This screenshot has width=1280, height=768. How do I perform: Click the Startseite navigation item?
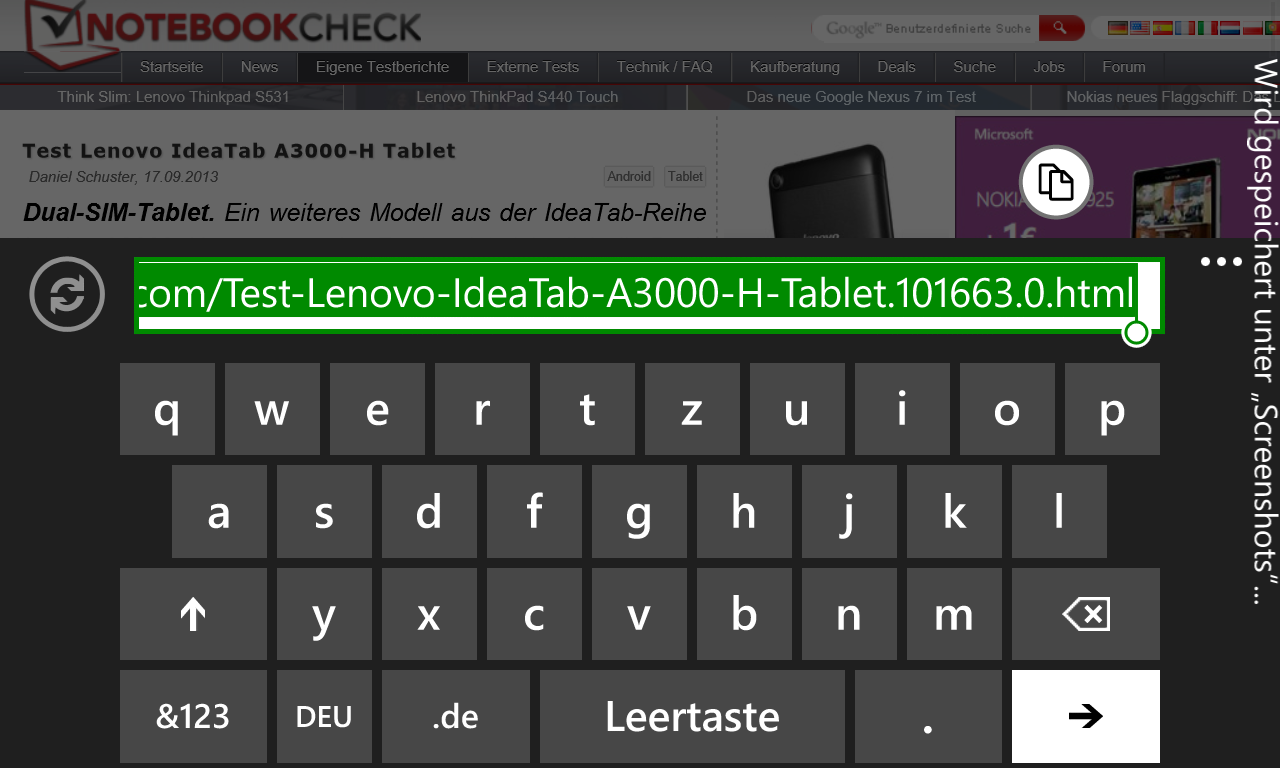click(171, 67)
